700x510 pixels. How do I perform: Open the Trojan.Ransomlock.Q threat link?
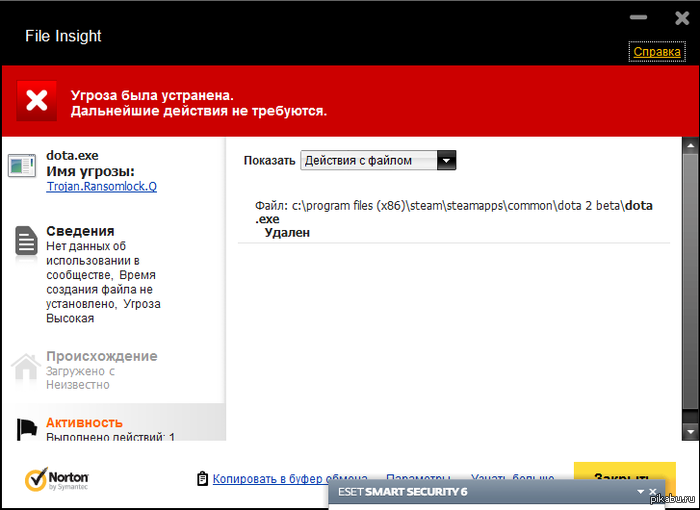pos(102,186)
